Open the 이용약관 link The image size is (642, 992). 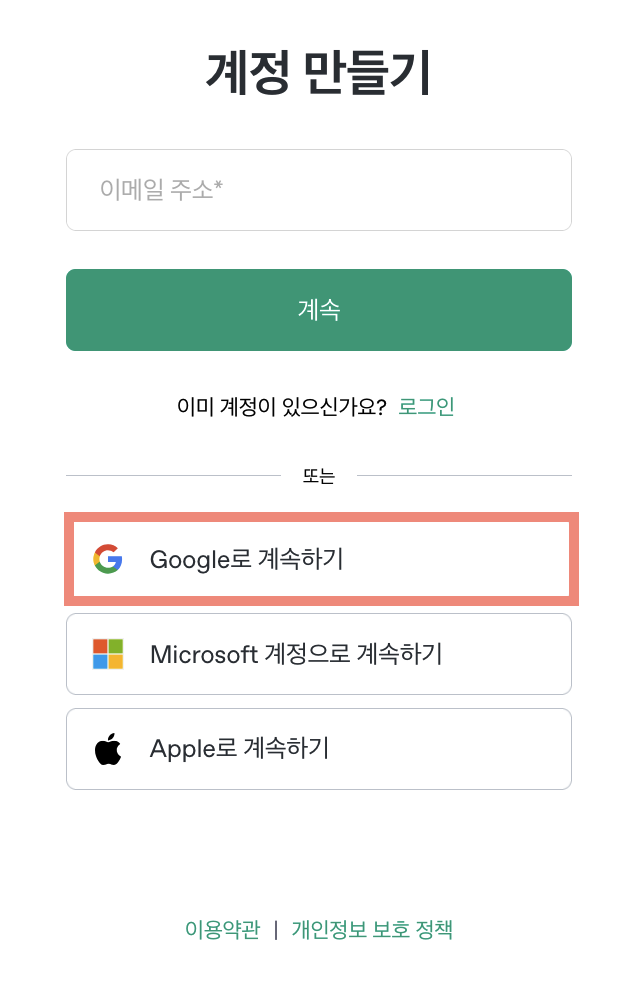tap(222, 930)
